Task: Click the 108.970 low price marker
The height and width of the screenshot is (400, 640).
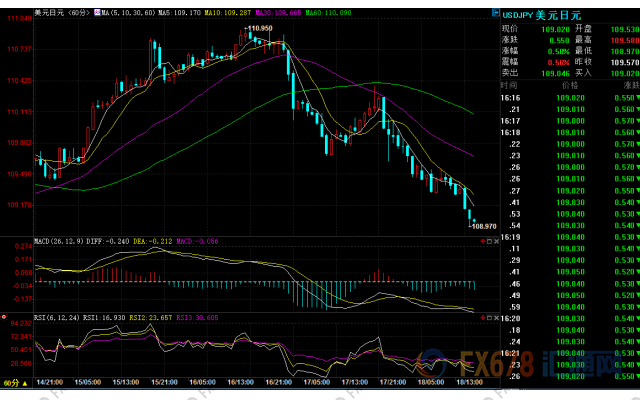Action: pos(483,226)
